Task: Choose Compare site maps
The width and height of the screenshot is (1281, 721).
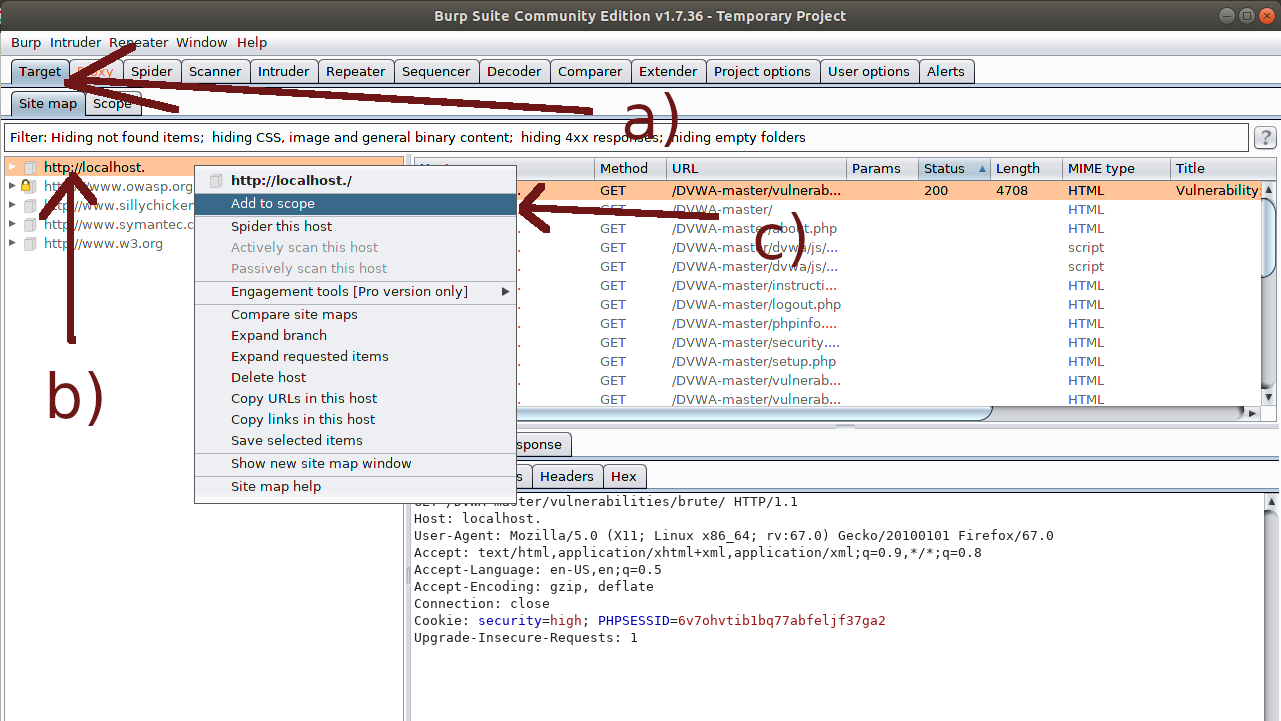Action: 356,315
